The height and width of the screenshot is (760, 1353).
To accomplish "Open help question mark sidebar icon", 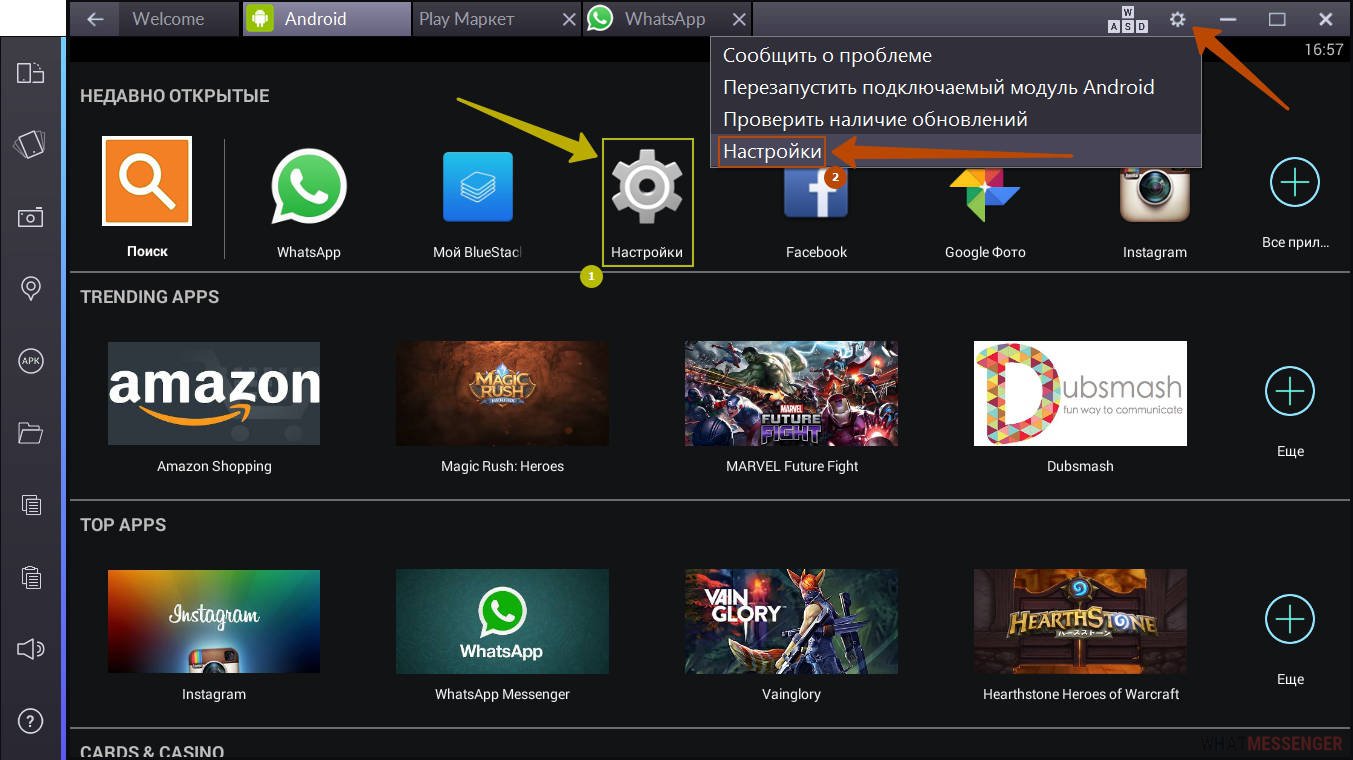I will tap(31, 721).
